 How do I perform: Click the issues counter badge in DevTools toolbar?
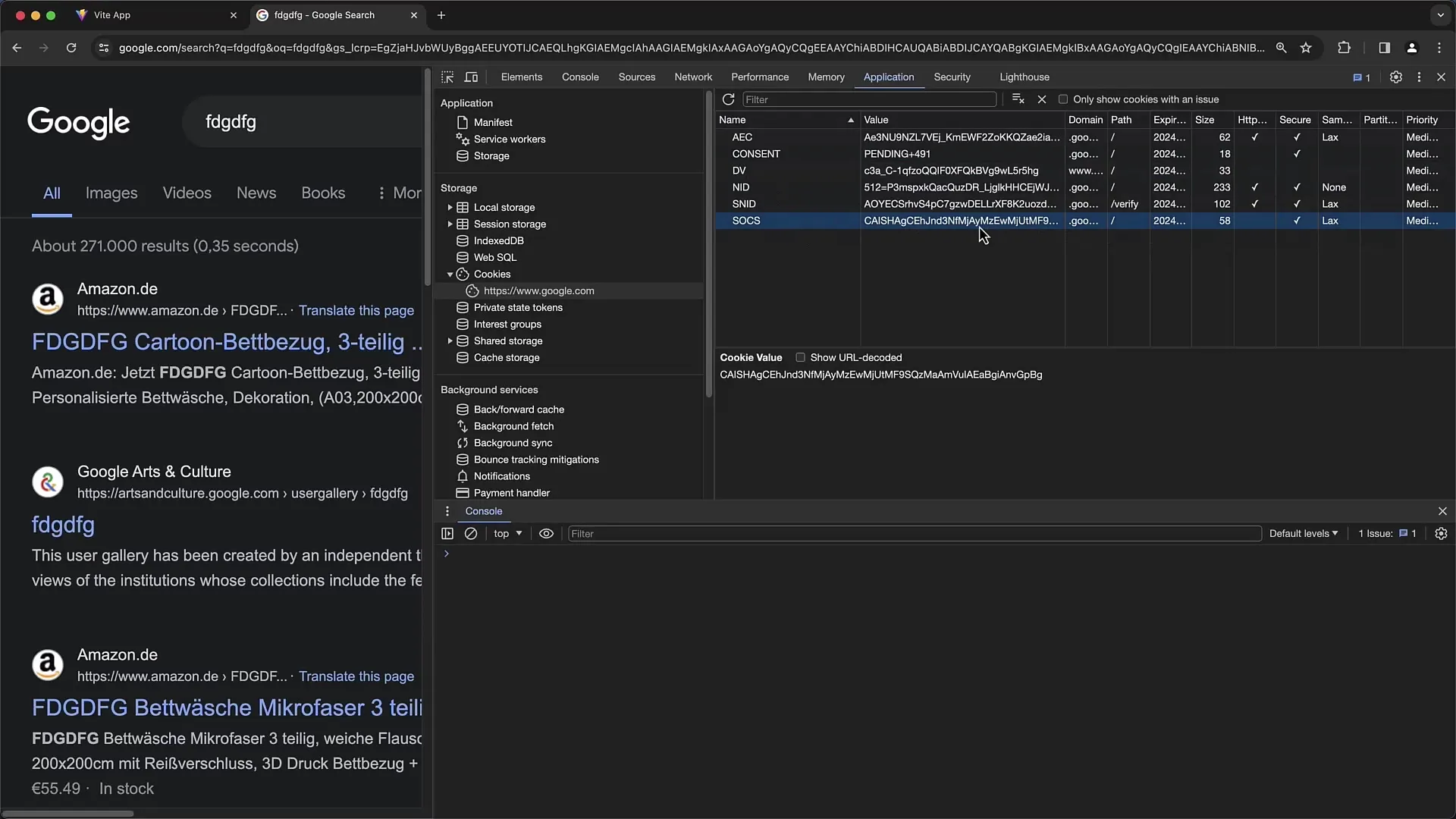tap(1362, 77)
